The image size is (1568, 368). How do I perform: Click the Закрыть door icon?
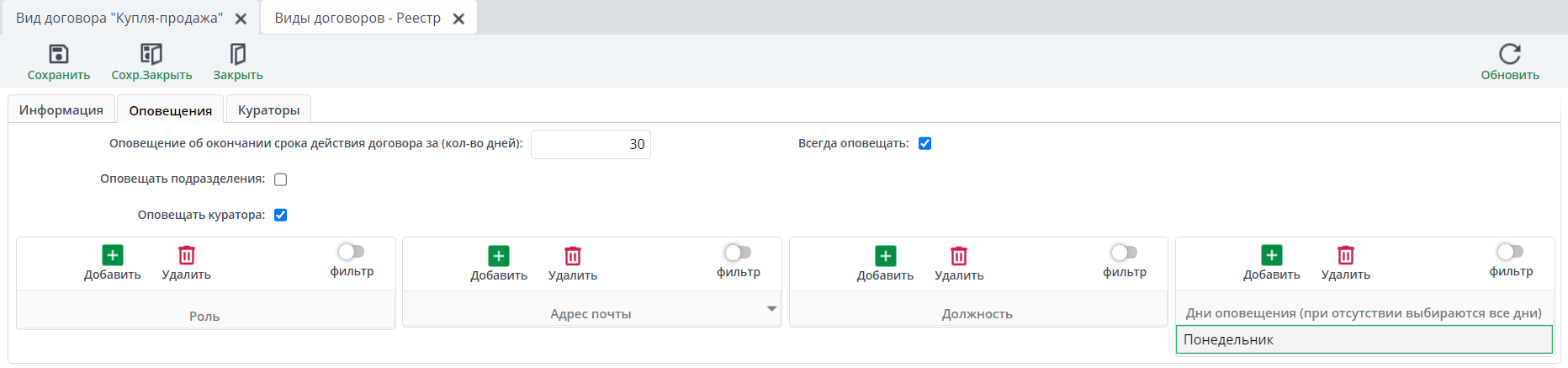click(x=238, y=54)
